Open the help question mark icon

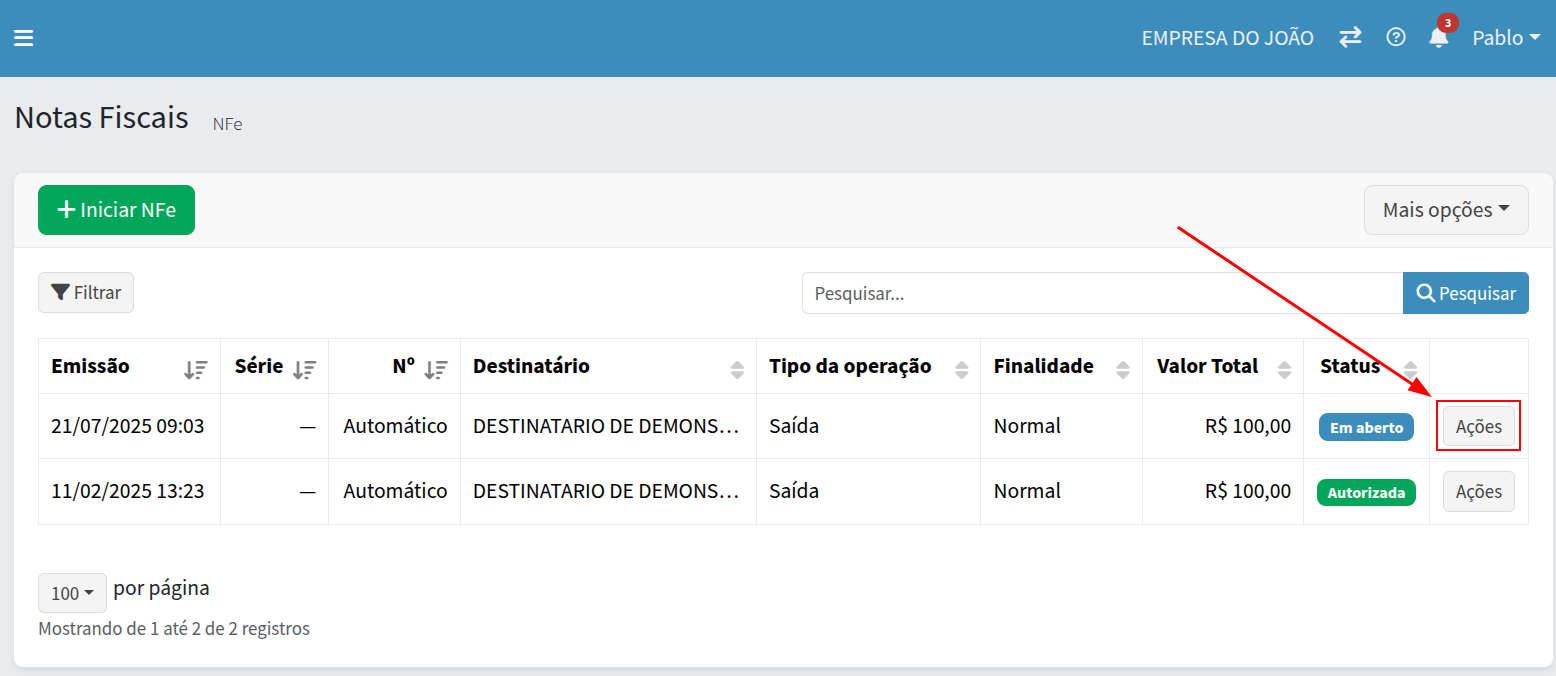(1396, 38)
